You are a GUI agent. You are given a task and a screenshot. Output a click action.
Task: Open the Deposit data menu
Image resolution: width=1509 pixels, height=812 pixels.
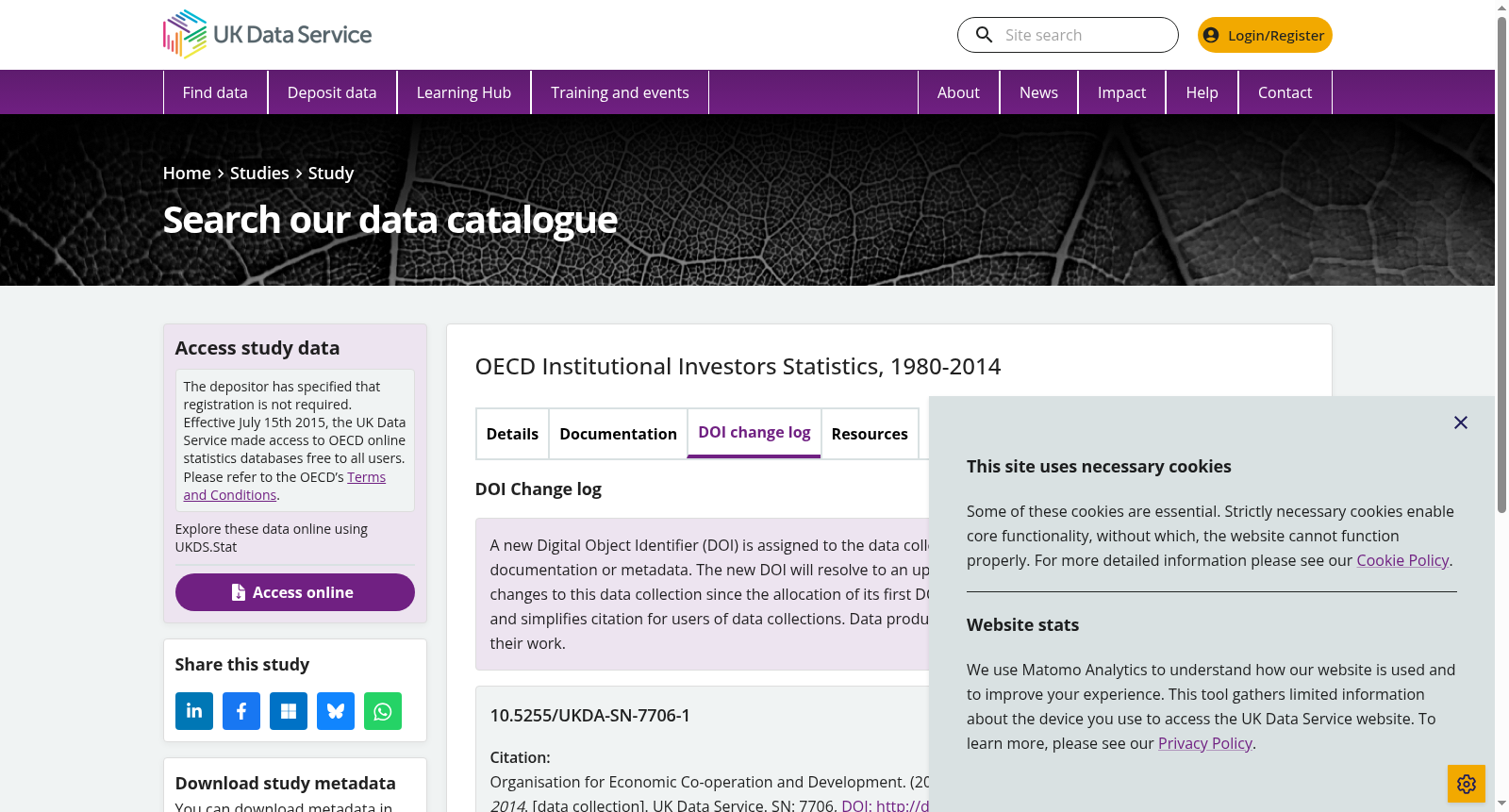(332, 92)
